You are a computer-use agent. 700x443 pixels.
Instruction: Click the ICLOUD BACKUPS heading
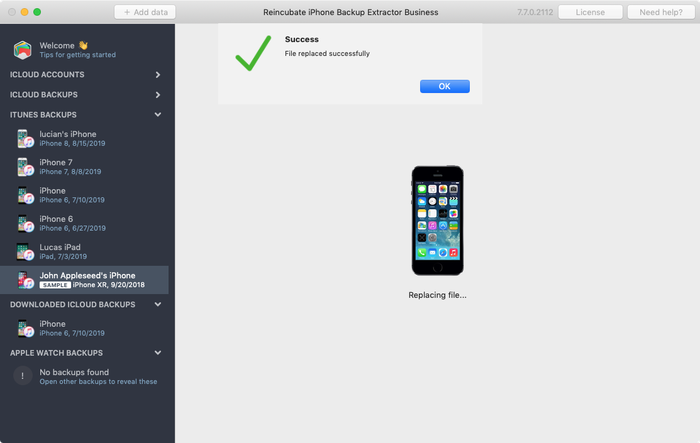coord(44,95)
